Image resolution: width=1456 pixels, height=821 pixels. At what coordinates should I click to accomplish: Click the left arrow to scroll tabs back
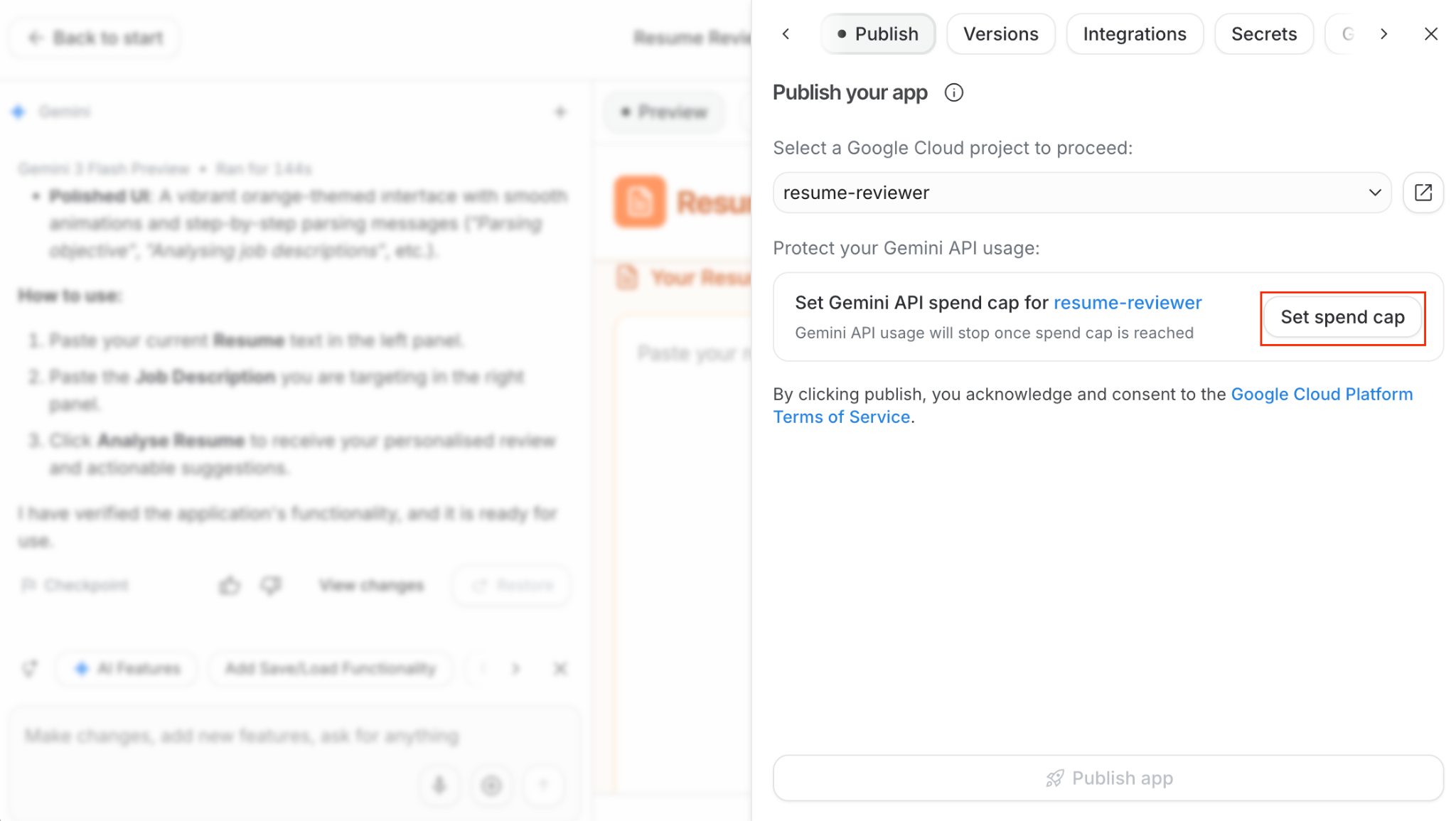[786, 34]
